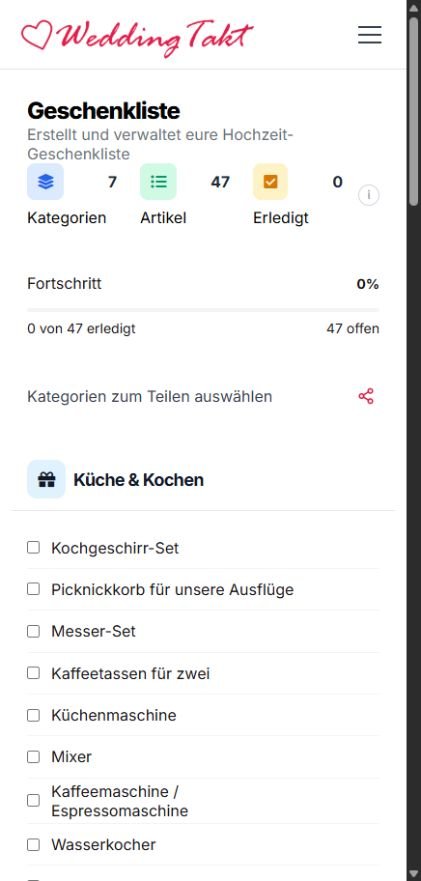Mark Küchenmaschine as done

(34, 715)
